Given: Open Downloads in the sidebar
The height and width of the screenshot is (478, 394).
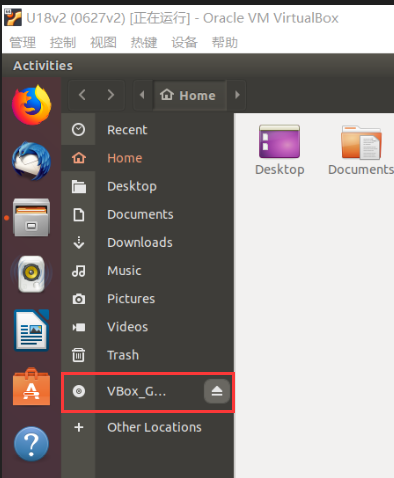Looking at the screenshot, I should [147, 242].
